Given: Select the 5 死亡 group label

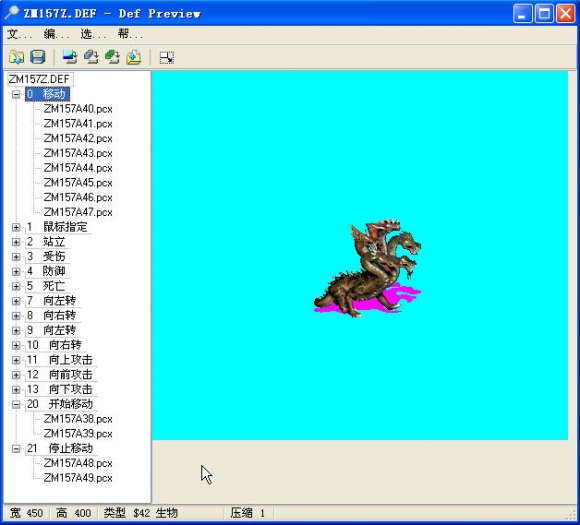Looking at the screenshot, I should [46, 286].
